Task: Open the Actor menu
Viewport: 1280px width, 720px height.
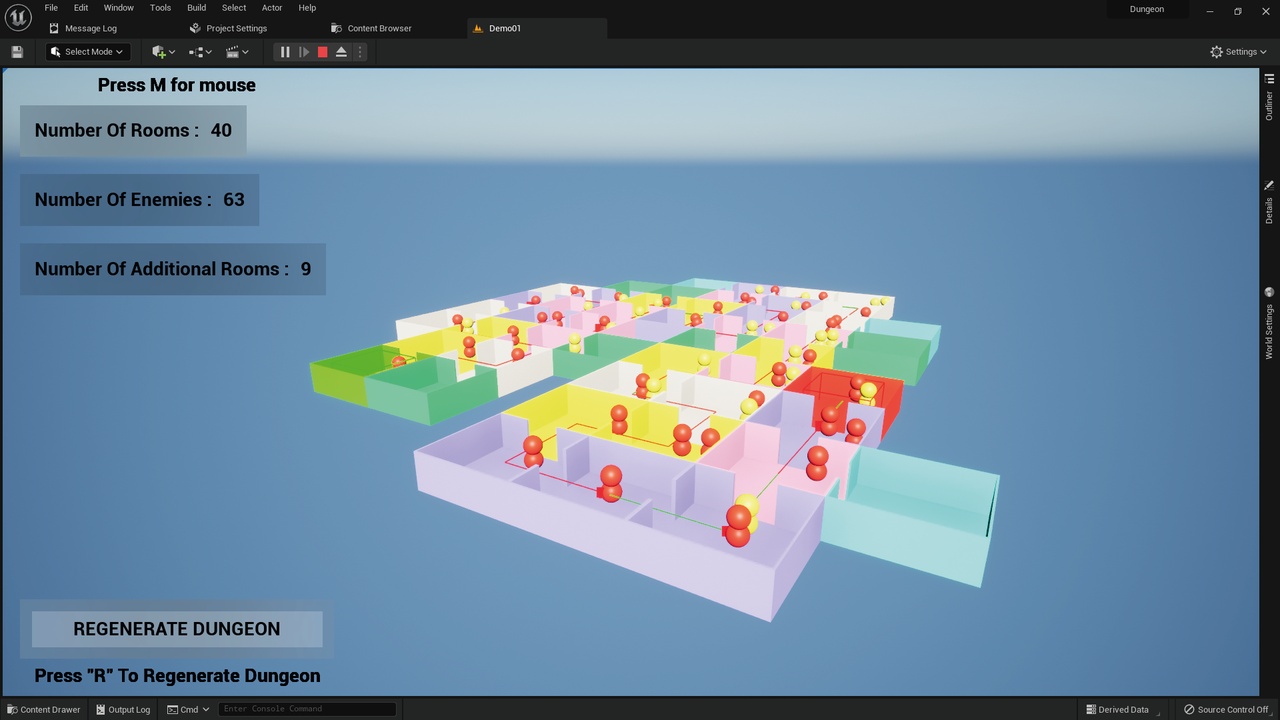Action: pos(272,8)
